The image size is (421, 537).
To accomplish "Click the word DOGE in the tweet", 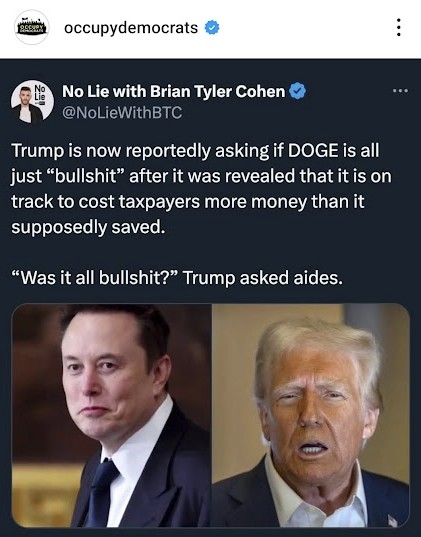I will 313,151.
